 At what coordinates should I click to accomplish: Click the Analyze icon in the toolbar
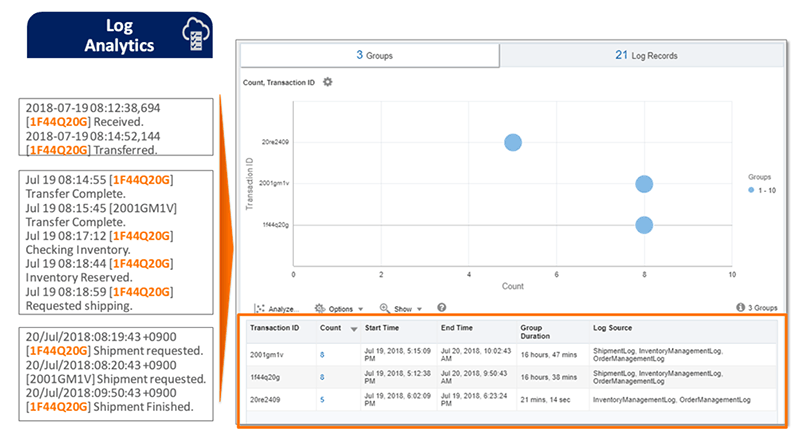[x=260, y=309]
